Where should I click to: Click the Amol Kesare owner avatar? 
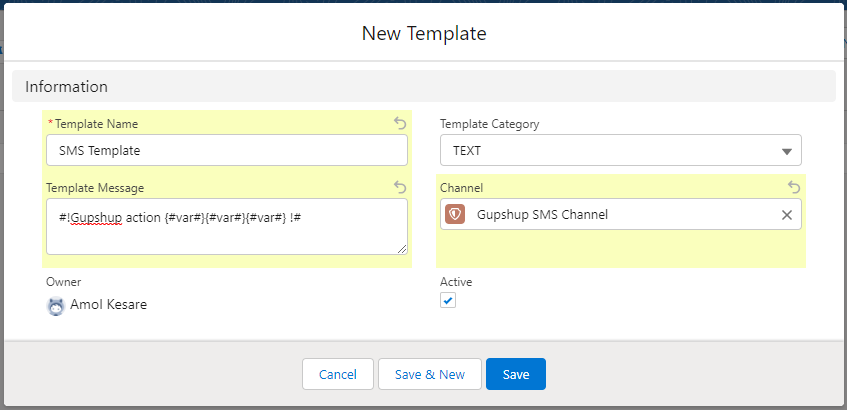click(56, 305)
